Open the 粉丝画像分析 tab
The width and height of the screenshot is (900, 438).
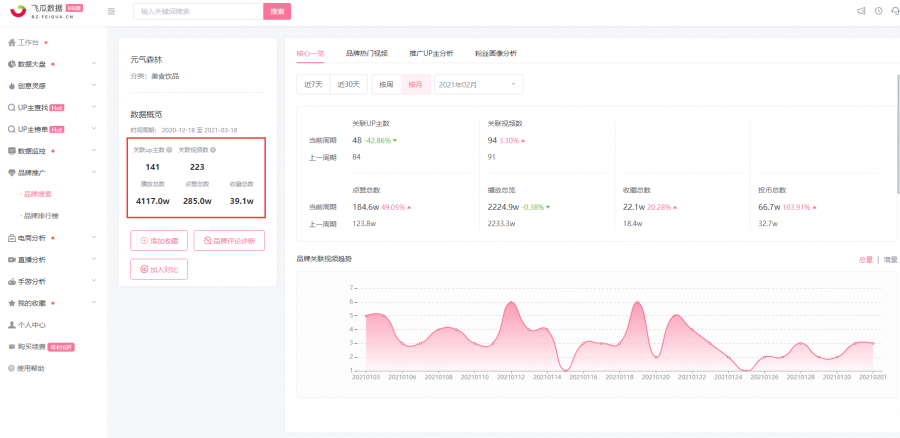(496, 53)
